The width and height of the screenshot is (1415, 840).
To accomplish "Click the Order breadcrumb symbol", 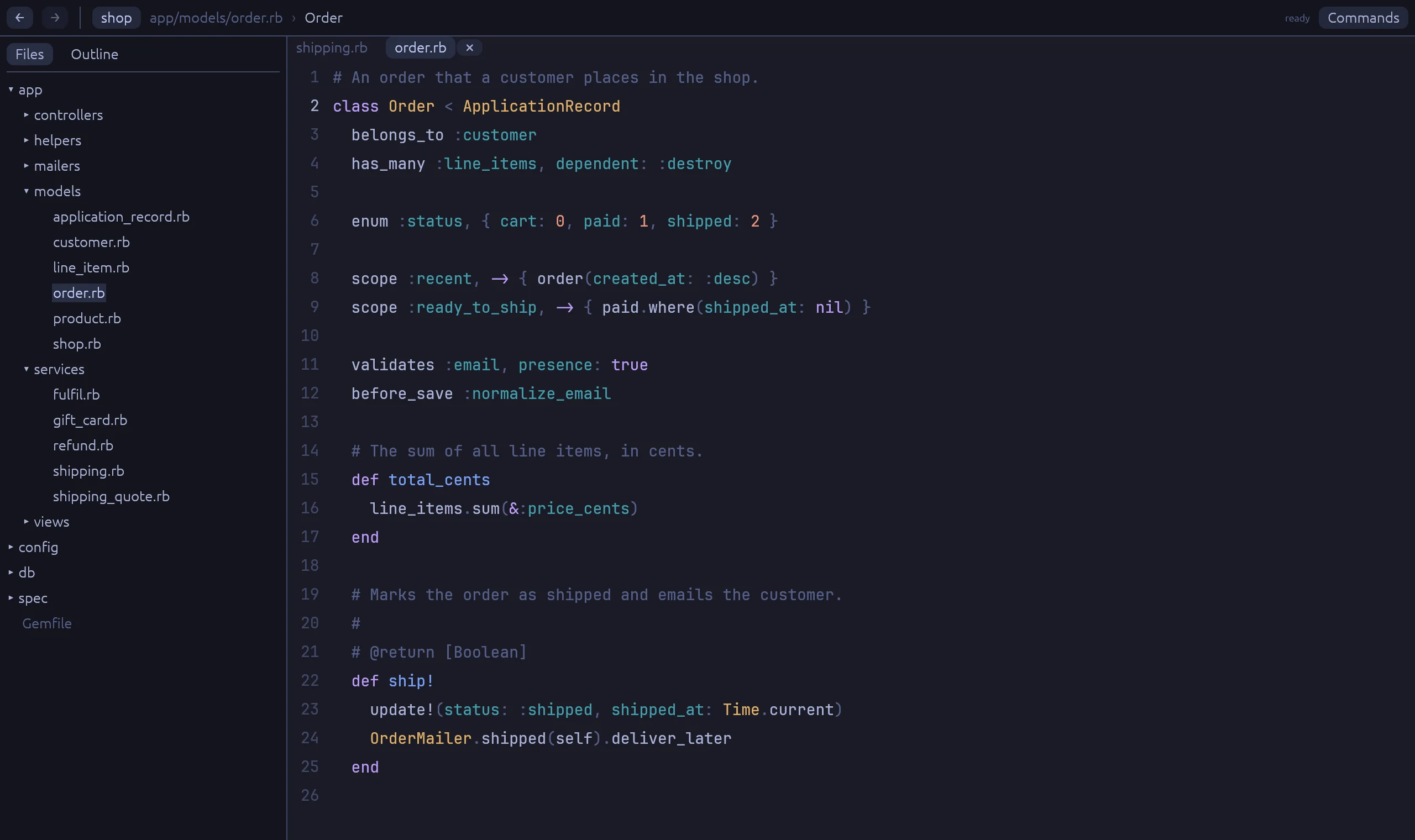I will pyautogui.click(x=324, y=18).
